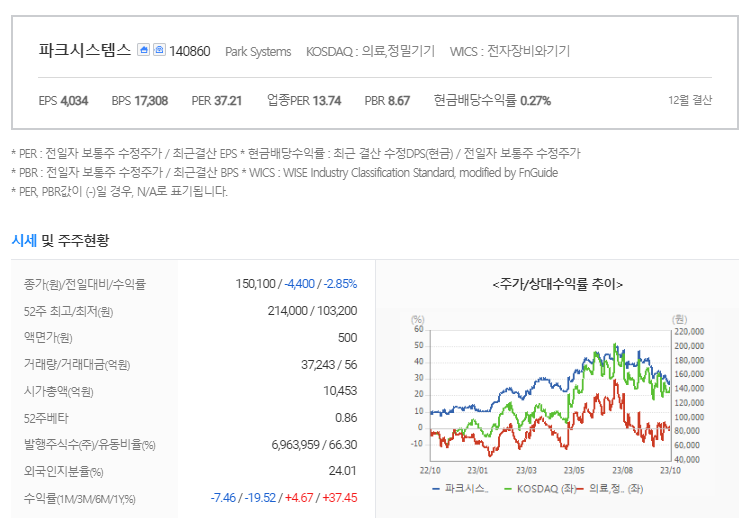Open the telephone contact icon beside stock code

point(159,49)
